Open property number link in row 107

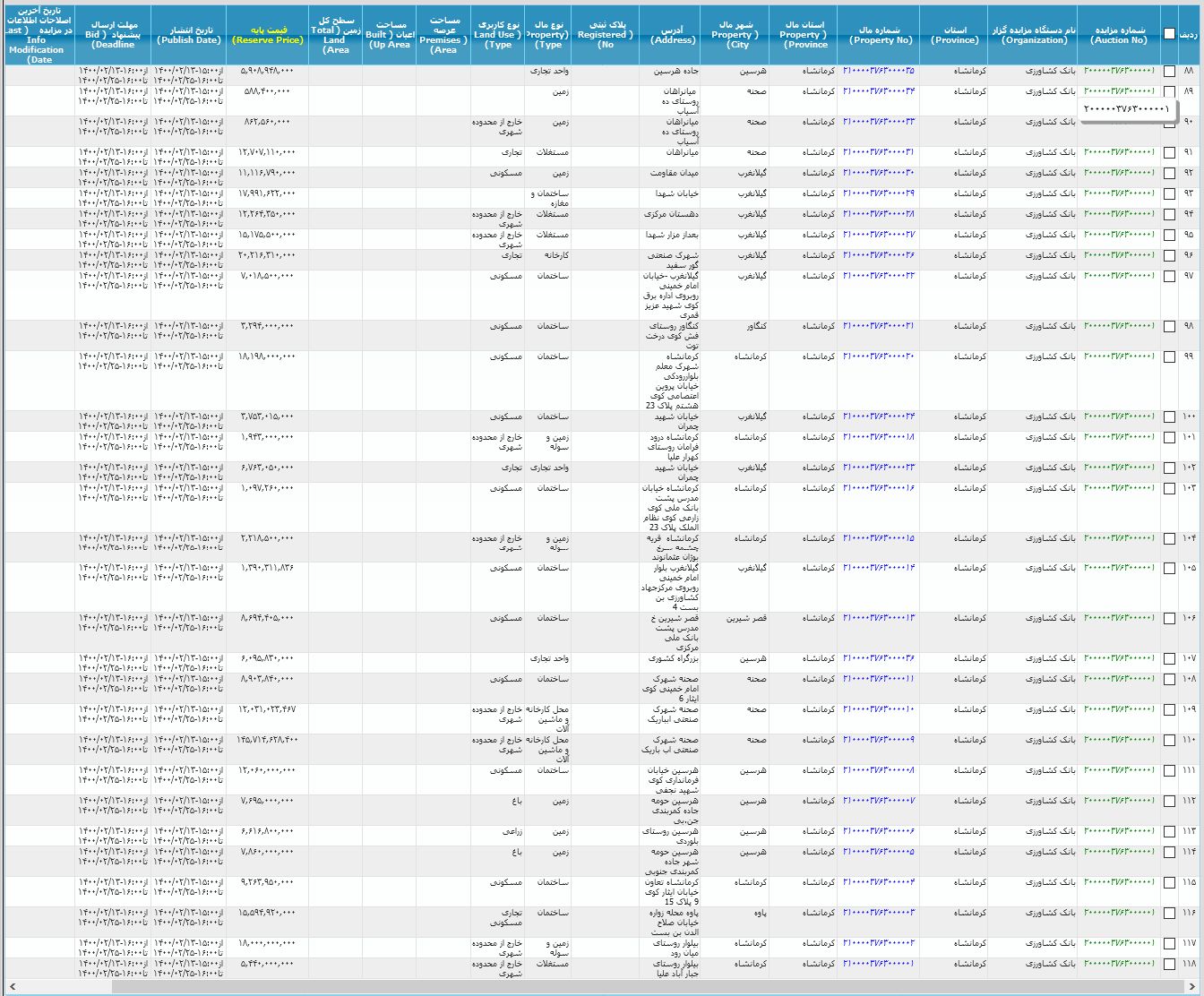879,658
